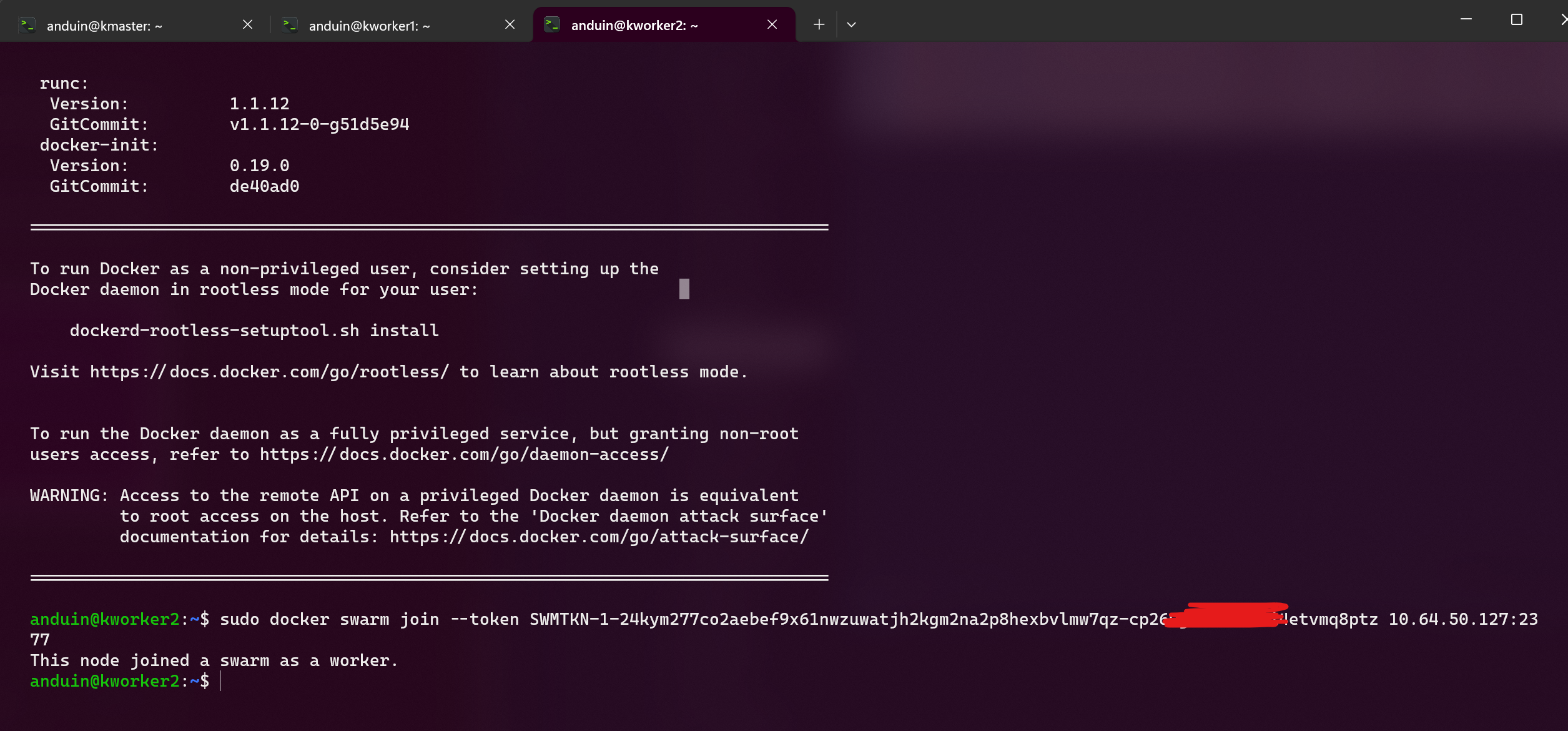The width and height of the screenshot is (1568, 731).
Task: Close the anduin@kworker1 tab
Action: 510,24
